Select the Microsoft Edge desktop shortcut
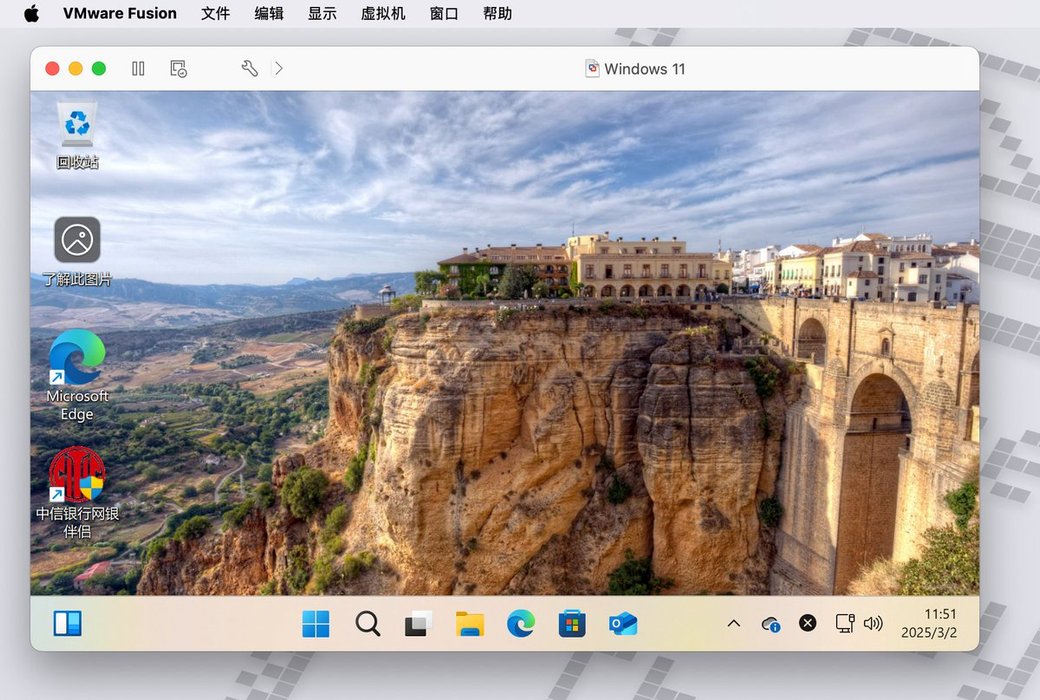Screen dimensions: 1040x700 77,376
